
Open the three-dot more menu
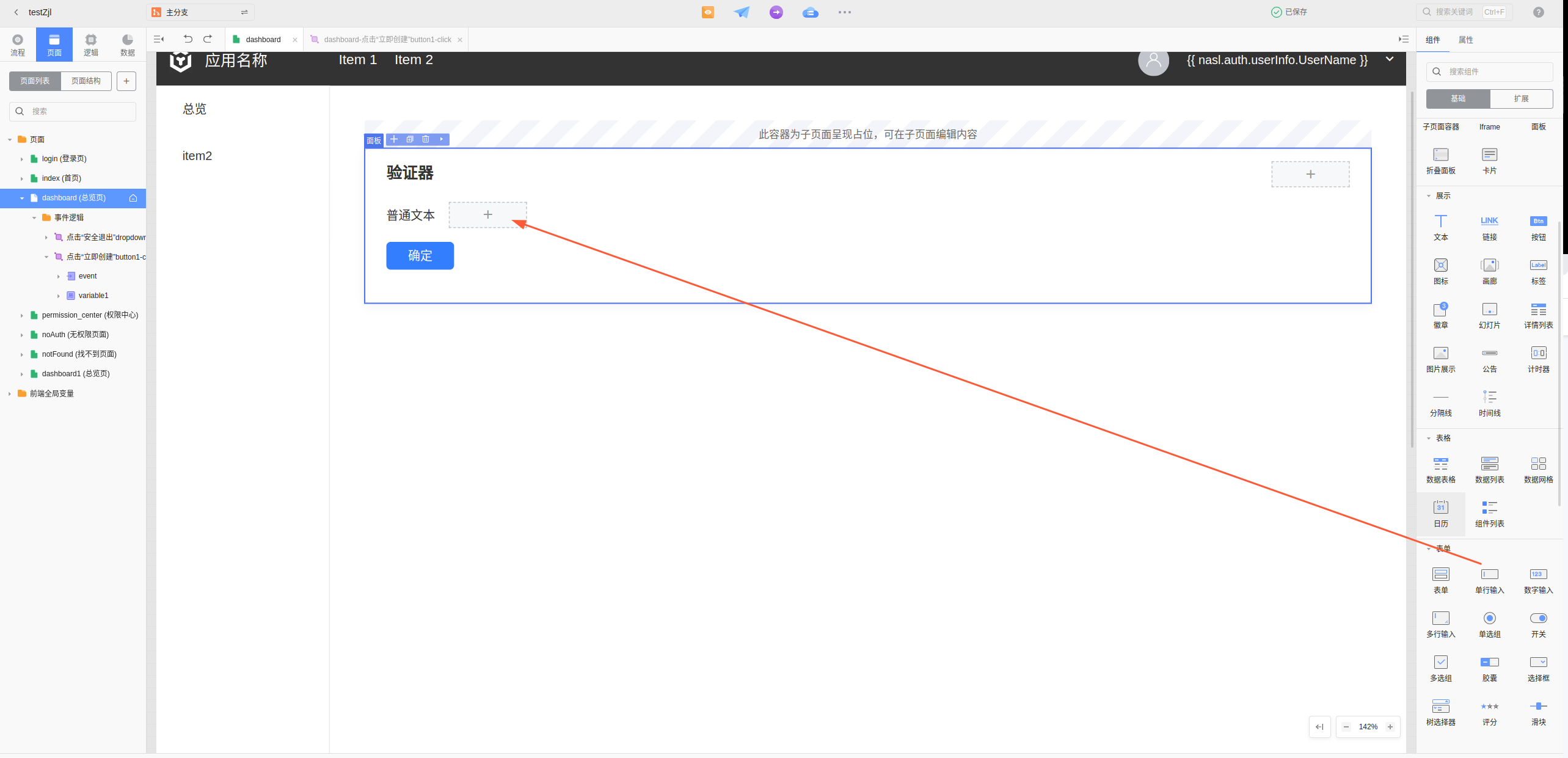click(x=845, y=12)
